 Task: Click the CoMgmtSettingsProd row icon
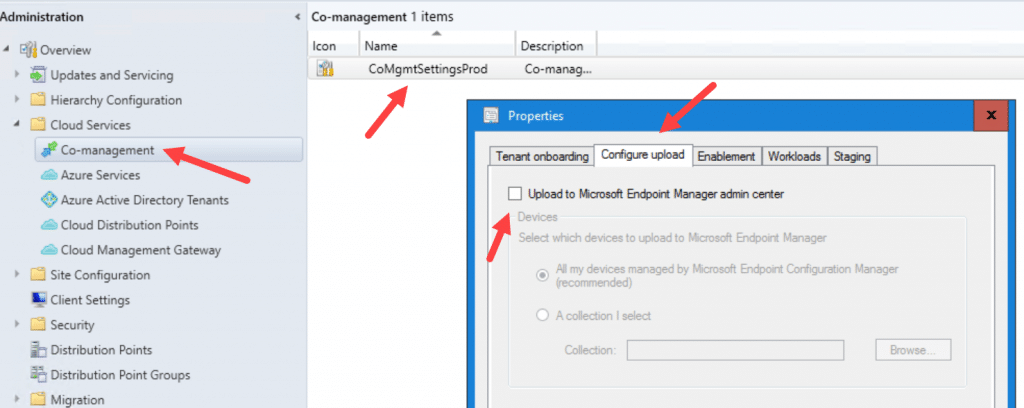[x=325, y=69]
